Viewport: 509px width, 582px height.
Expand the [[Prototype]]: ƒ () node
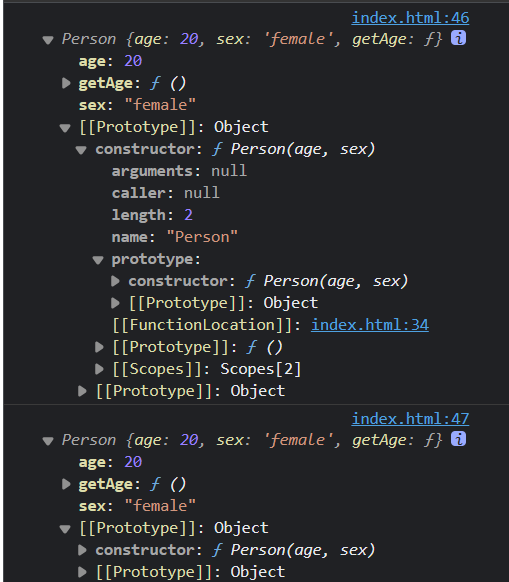99,347
